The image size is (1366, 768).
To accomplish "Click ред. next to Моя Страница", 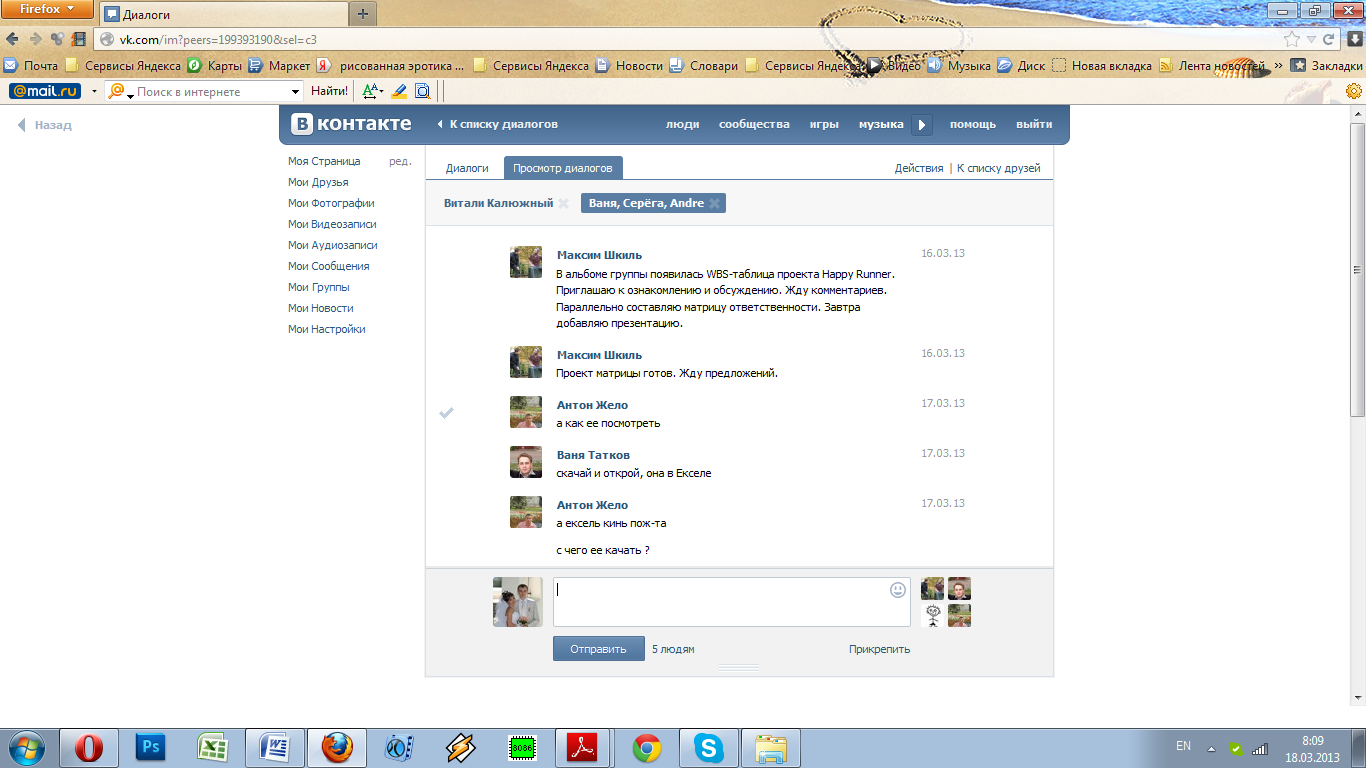I will (x=400, y=161).
